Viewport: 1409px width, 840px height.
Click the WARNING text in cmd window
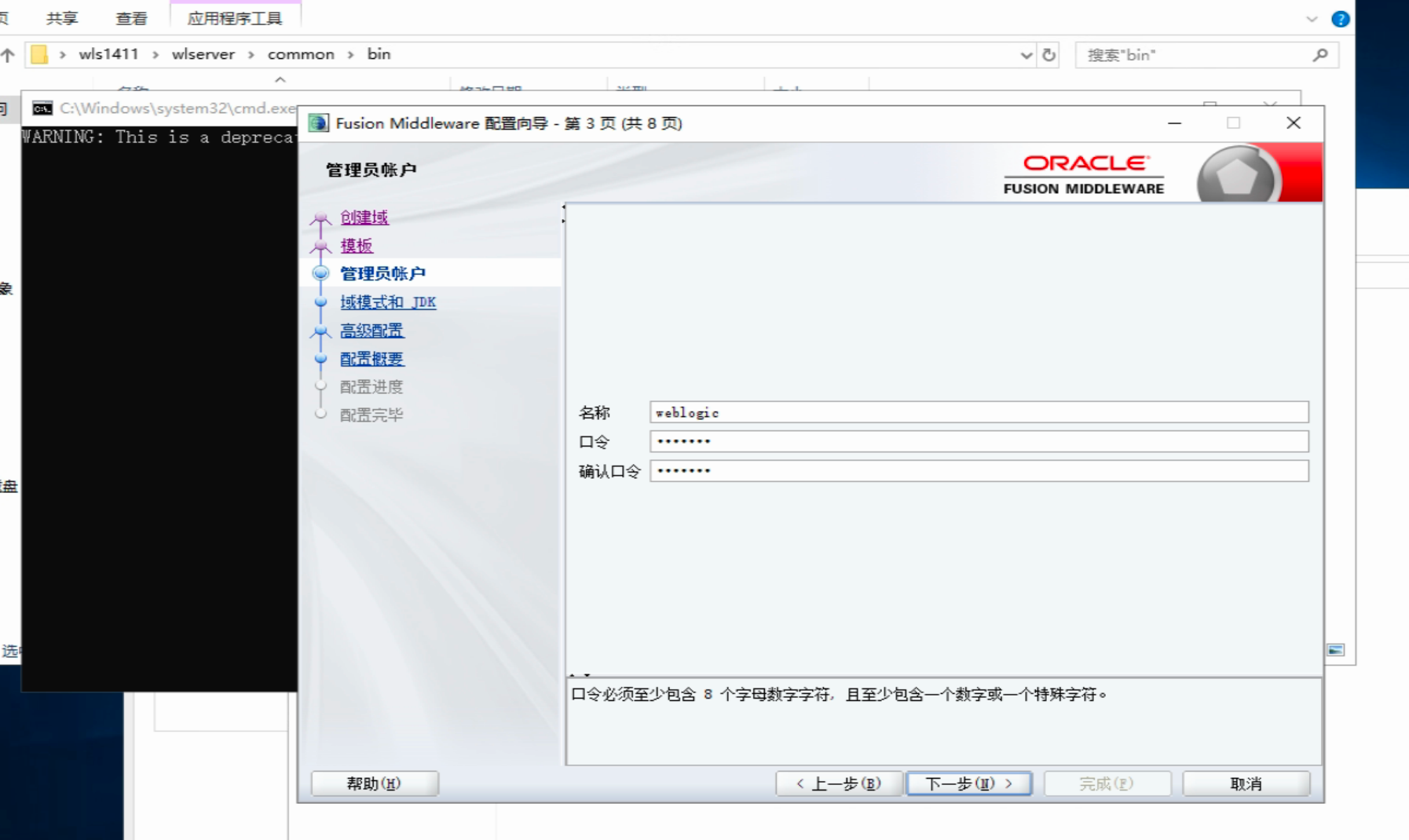tap(159, 137)
